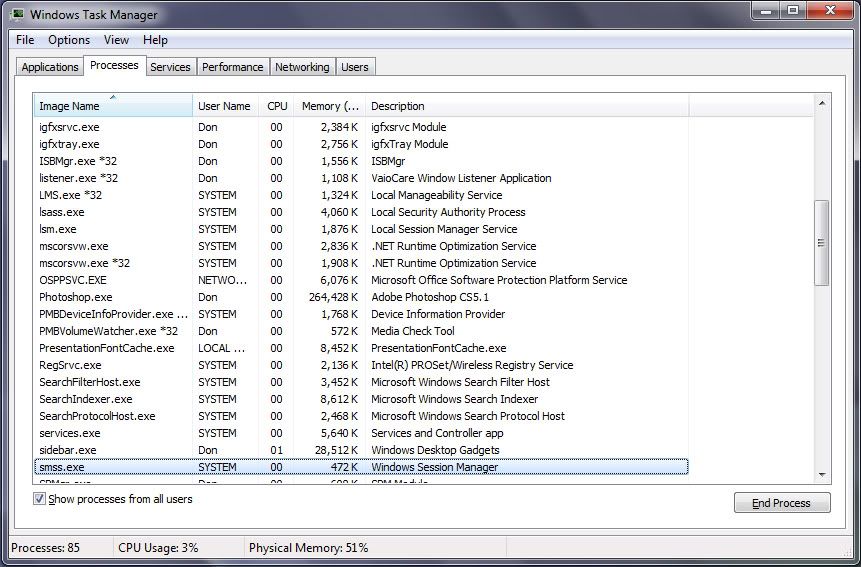Screen dimensions: 861x567
Task: Select the mscorsvw.exe *32 process
Action: (x=361, y=263)
